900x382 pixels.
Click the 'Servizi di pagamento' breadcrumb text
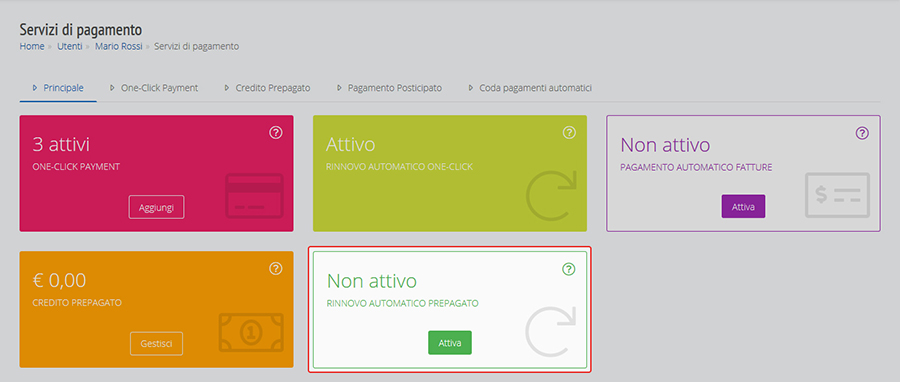[197, 46]
